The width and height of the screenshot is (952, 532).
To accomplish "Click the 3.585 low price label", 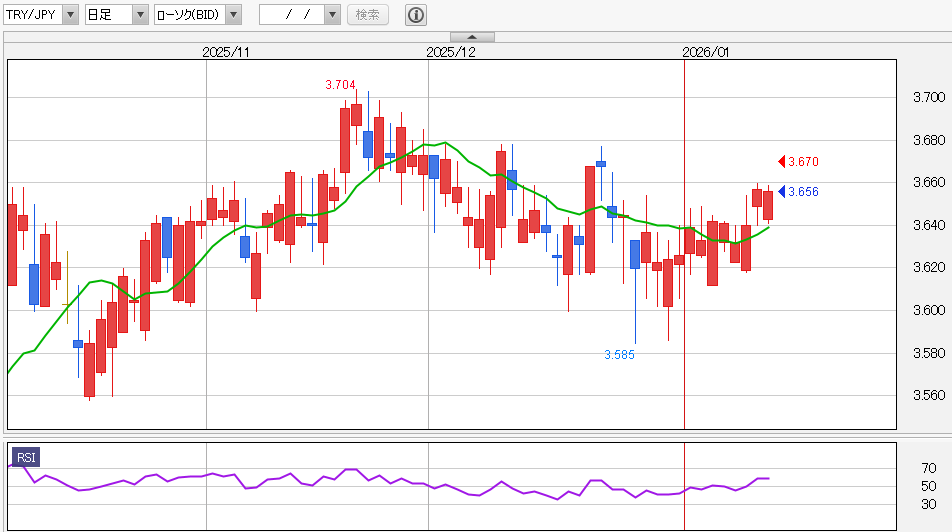I will pyautogui.click(x=619, y=355).
